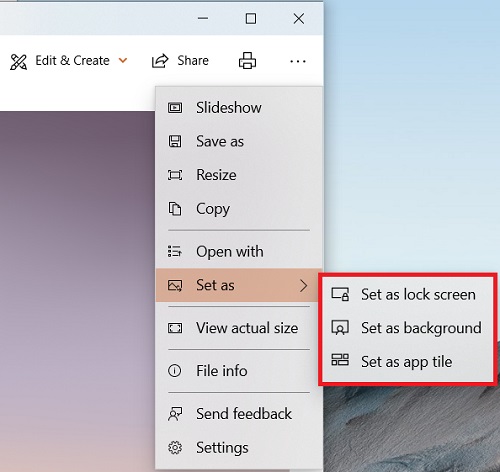Click the Slideshow icon in menu
This screenshot has height=472, width=500.
coord(175,108)
